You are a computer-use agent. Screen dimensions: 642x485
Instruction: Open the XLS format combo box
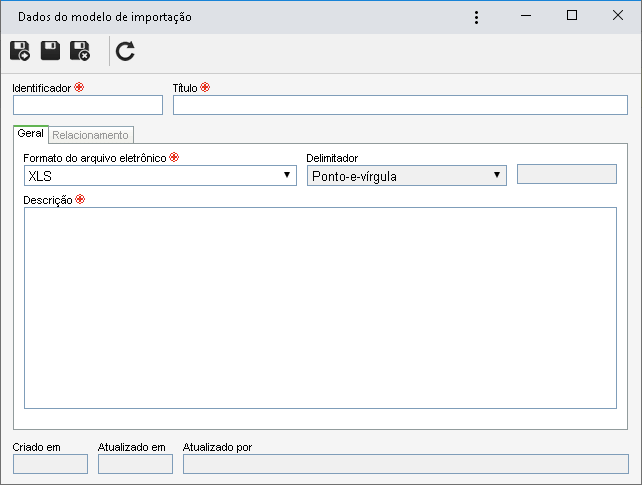pyautogui.click(x=160, y=176)
